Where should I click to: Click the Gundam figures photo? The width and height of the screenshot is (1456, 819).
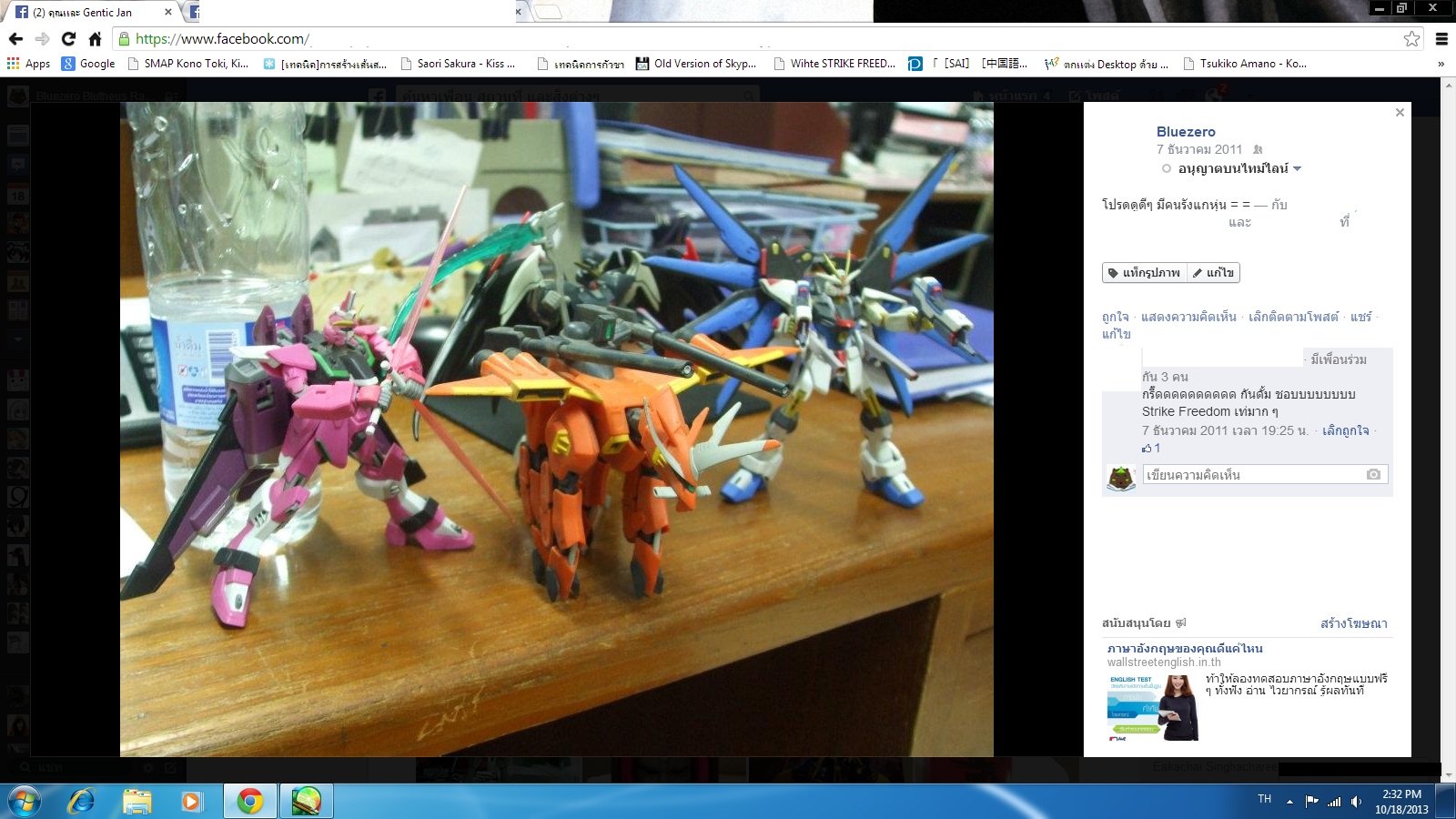pyautogui.click(x=557, y=430)
